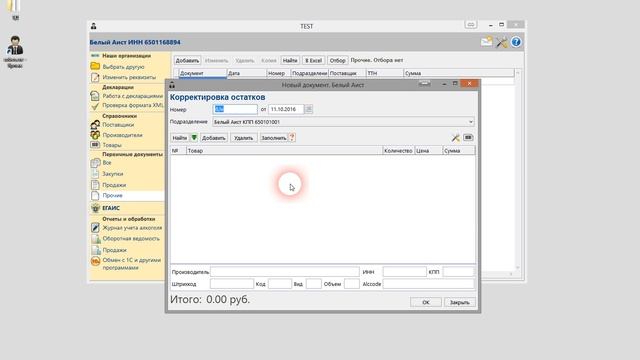The width and height of the screenshot is (640, 360).
Task: Click checkmark icon beside Проверка формата XML
Action: tap(95, 106)
